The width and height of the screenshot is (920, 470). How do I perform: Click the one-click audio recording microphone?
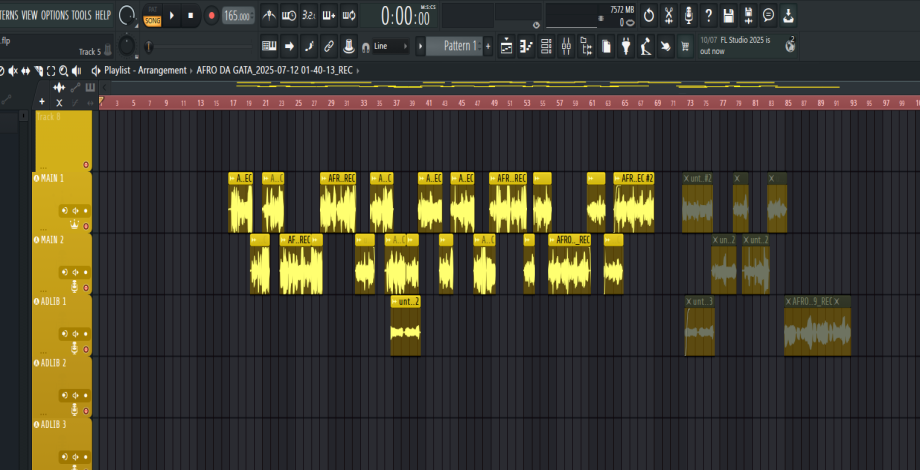click(689, 16)
